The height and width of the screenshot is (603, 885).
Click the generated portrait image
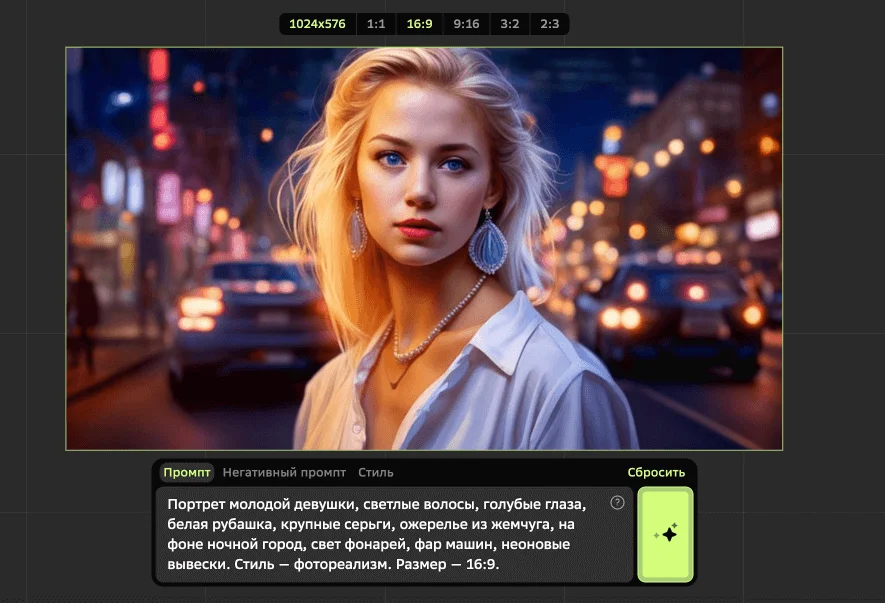click(x=424, y=248)
